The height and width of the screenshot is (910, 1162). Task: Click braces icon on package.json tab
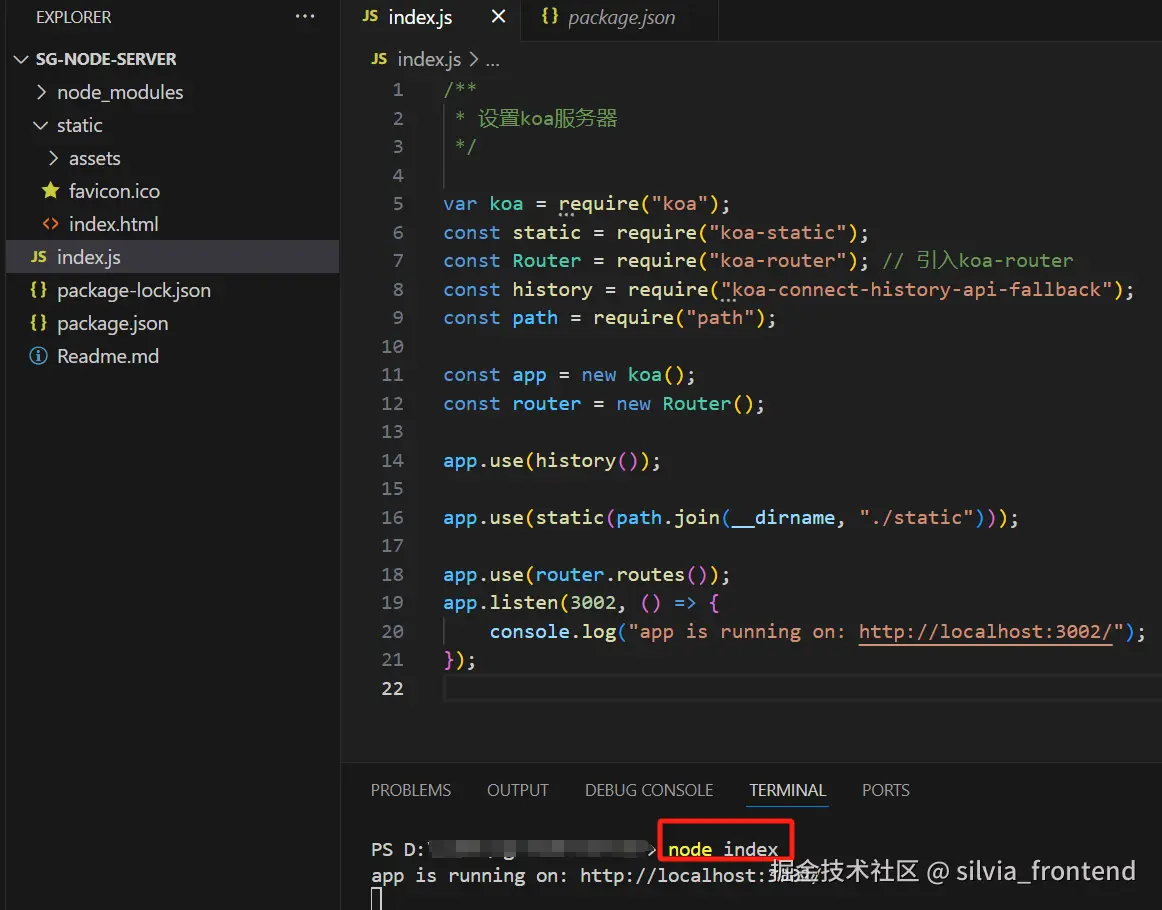pos(549,16)
